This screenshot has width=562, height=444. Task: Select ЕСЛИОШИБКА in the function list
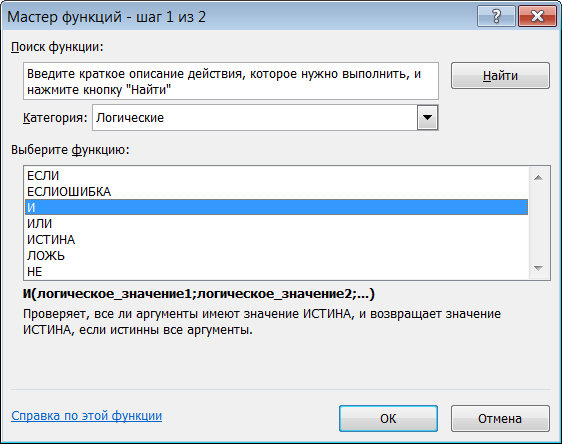click(276, 192)
